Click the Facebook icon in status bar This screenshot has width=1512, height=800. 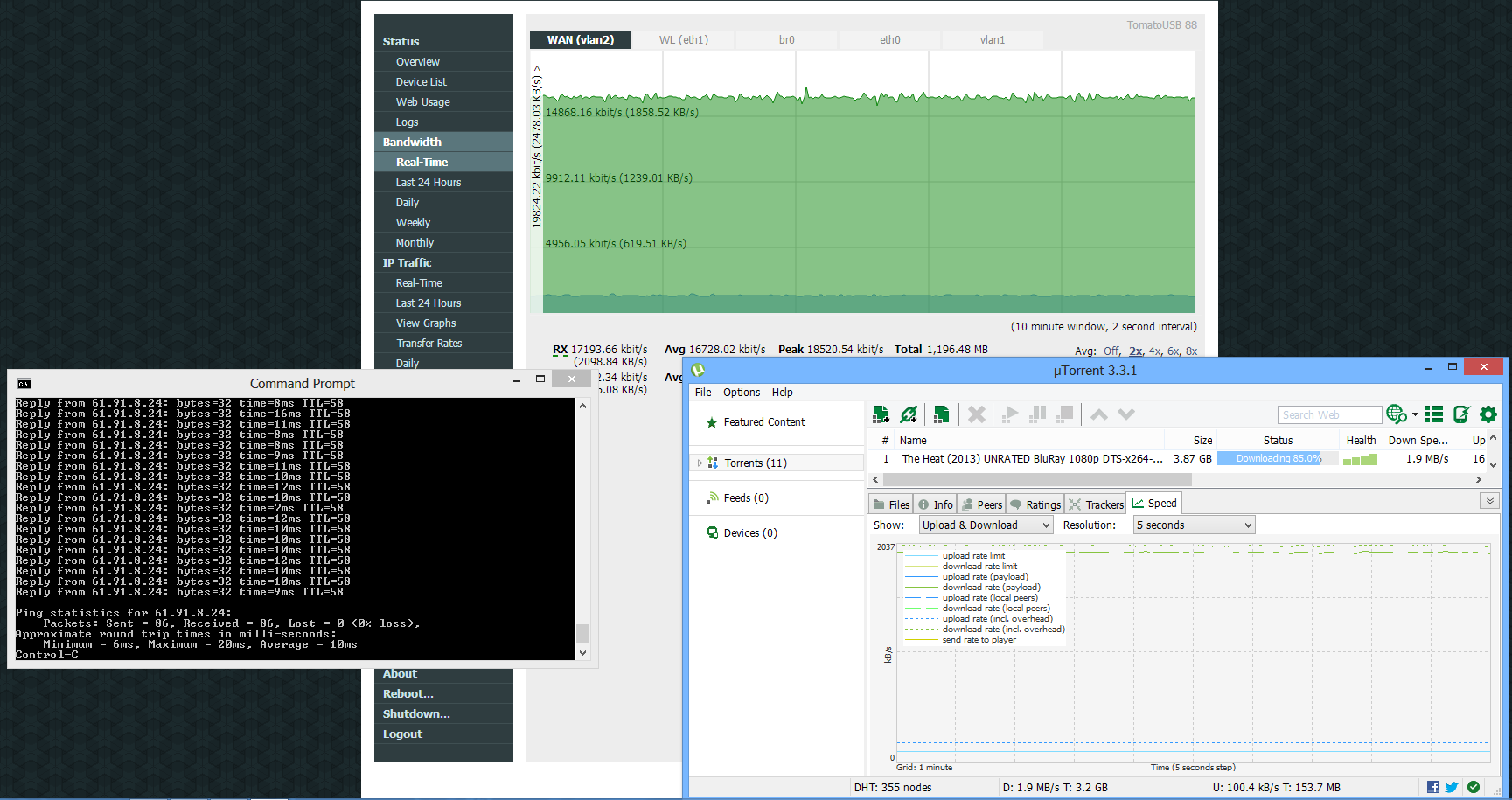(1433, 787)
